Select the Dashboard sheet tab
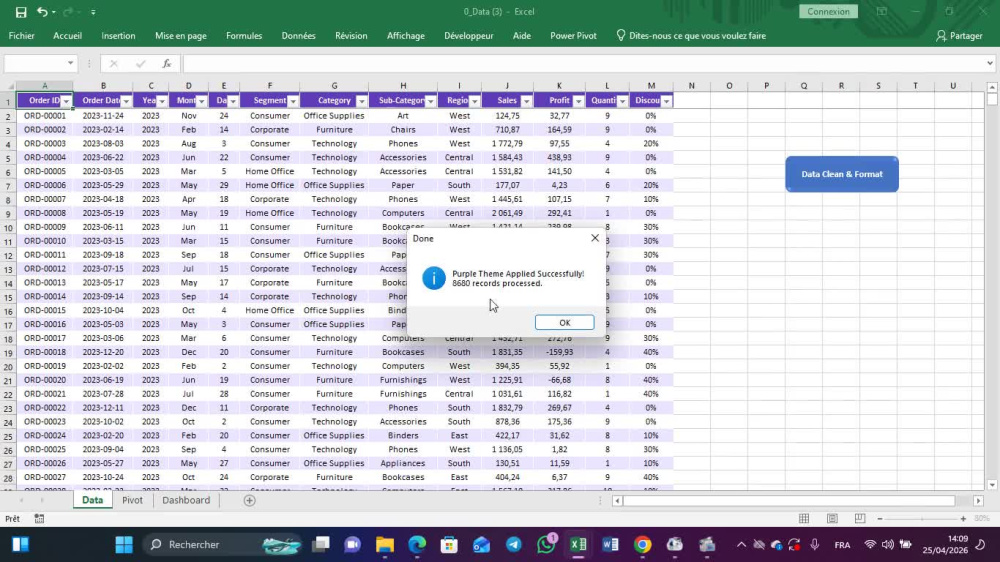Viewport: 1000px width, 562px height. point(186,500)
